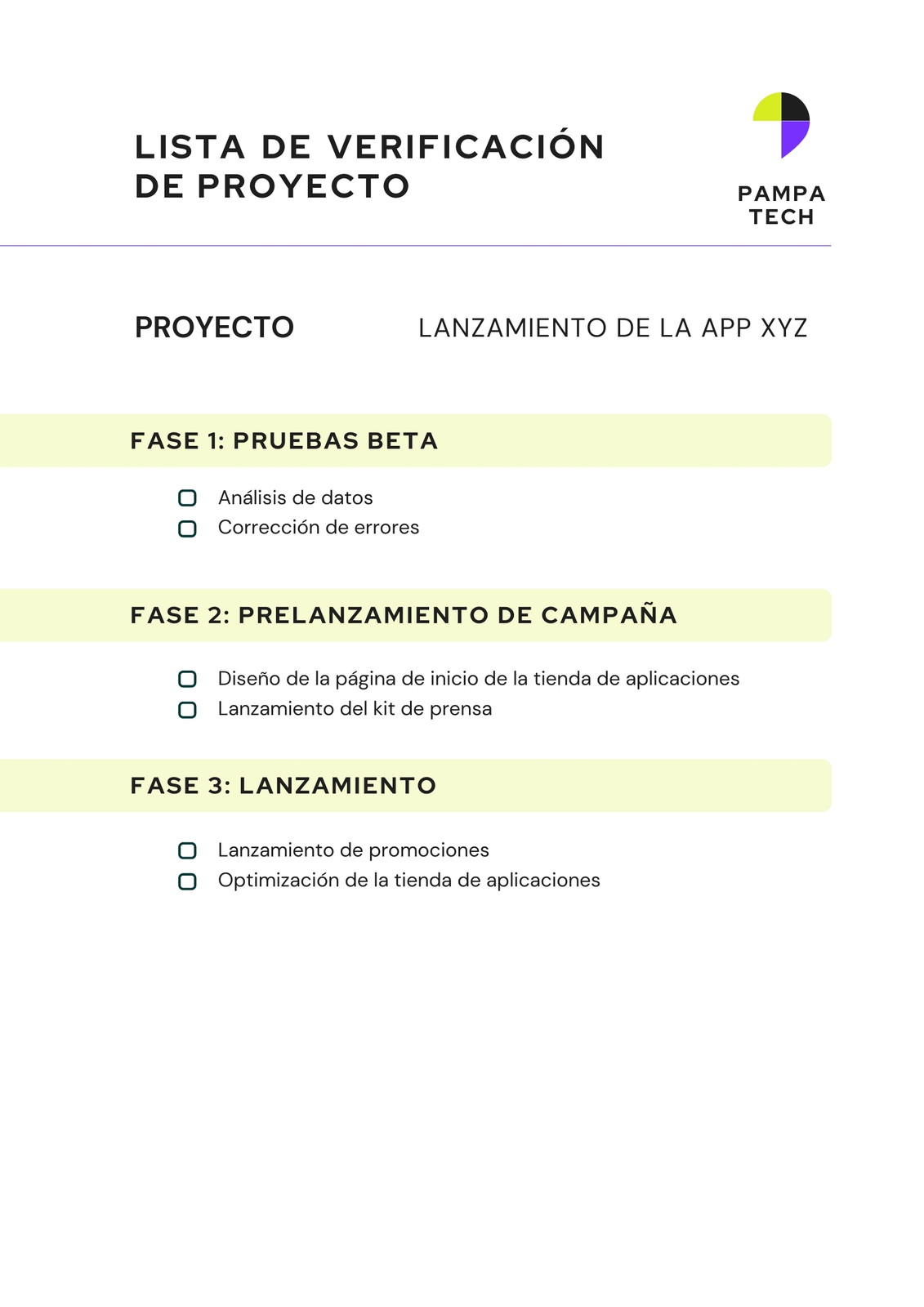
Task: Click the purple divider line under the title
Action: pyautogui.click(x=415, y=246)
